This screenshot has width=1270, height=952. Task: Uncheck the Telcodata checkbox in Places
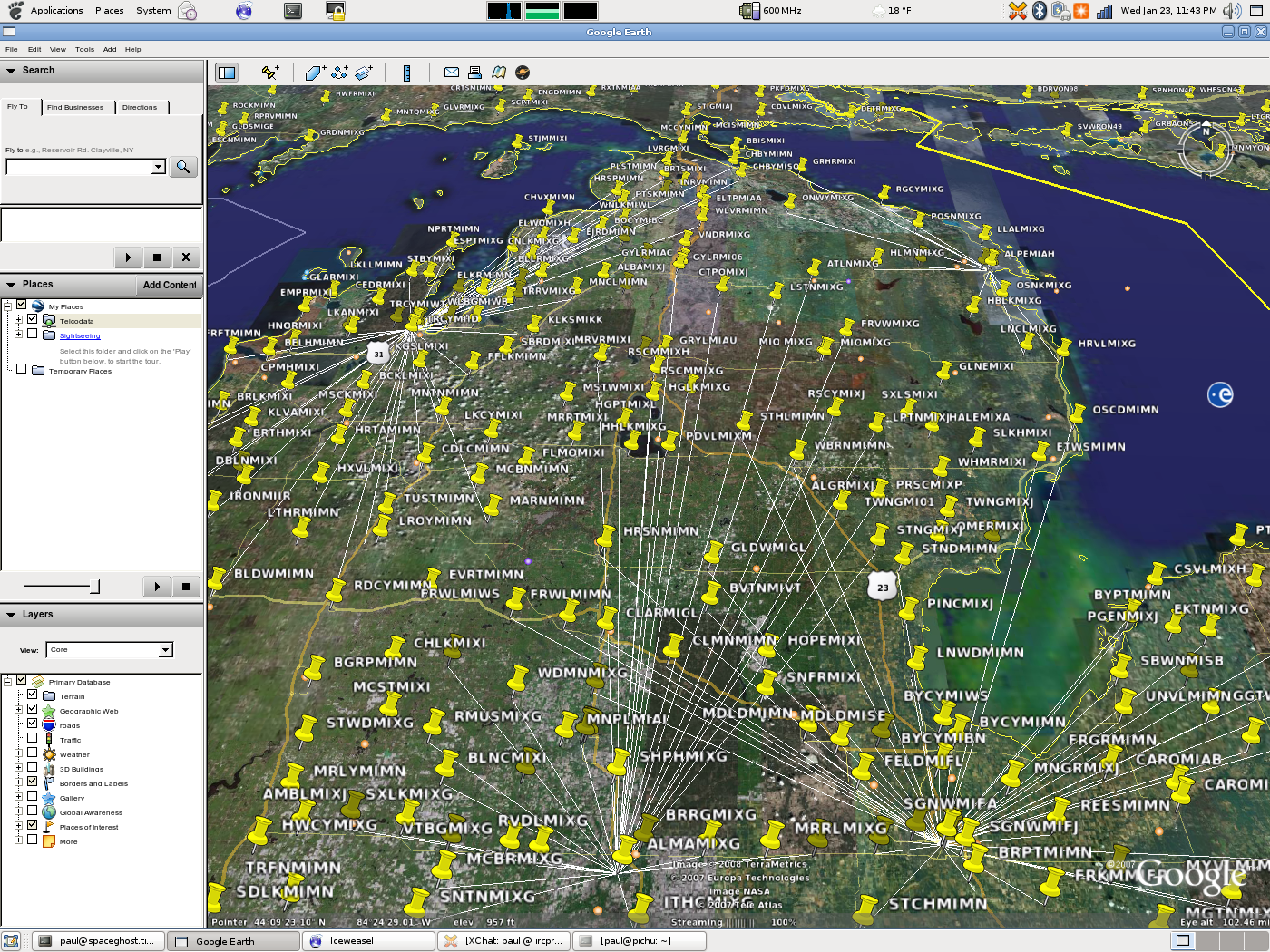pyautogui.click(x=32, y=319)
